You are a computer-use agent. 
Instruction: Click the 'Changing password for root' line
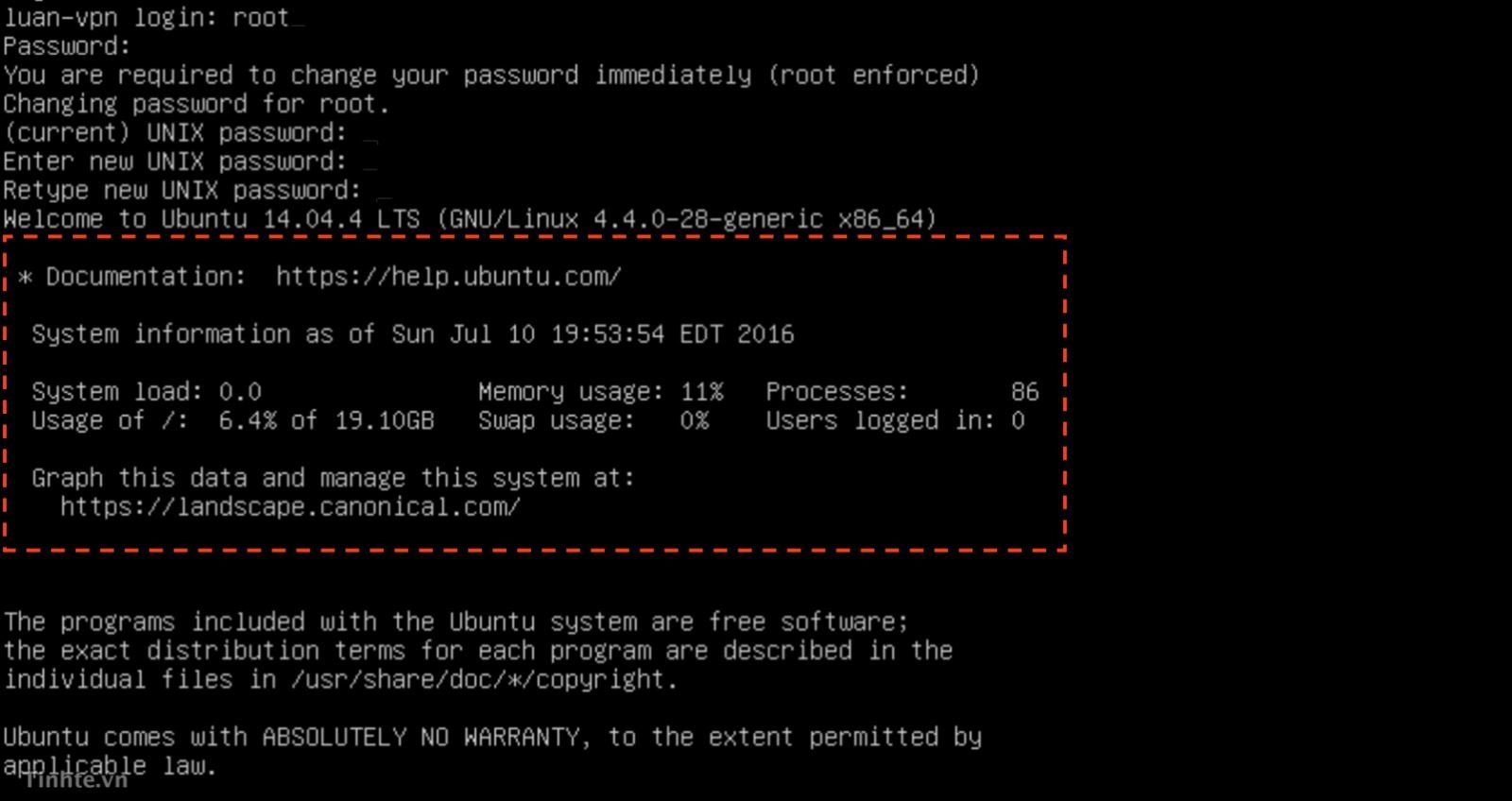(196, 104)
